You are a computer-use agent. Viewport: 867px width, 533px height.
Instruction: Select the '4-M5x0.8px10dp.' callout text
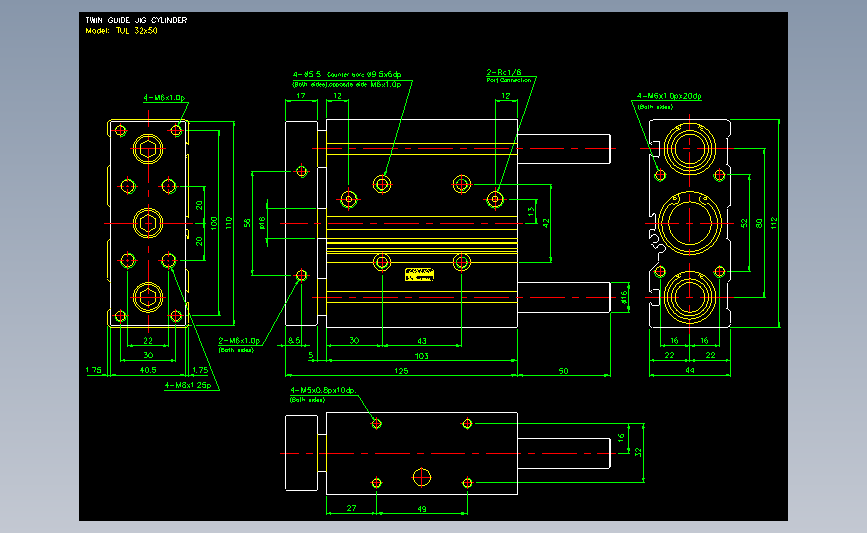[323, 390]
